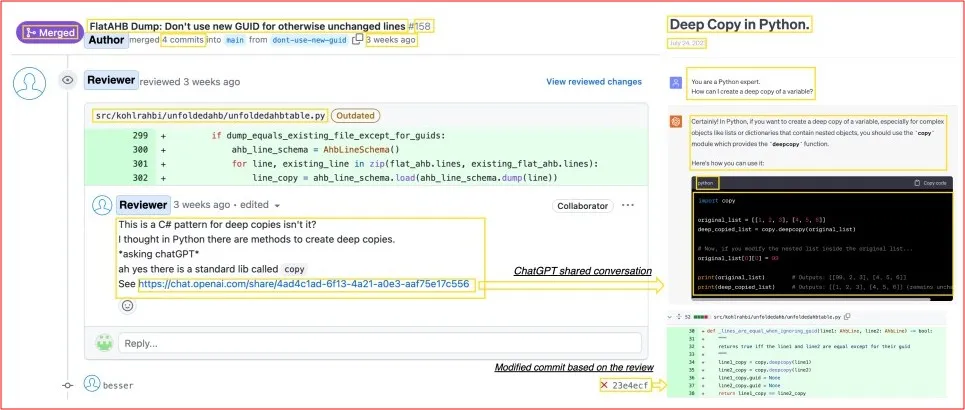Click the ChatGPT assistant logo icon

click(676, 121)
